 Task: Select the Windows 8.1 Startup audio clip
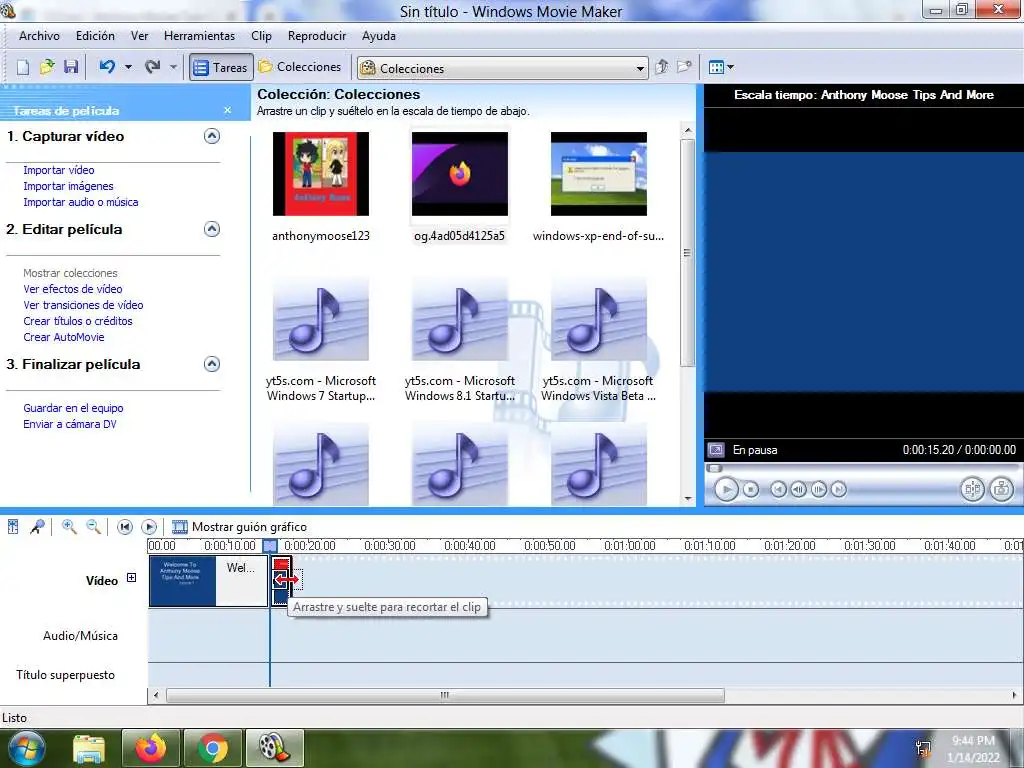tap(460, 319)
